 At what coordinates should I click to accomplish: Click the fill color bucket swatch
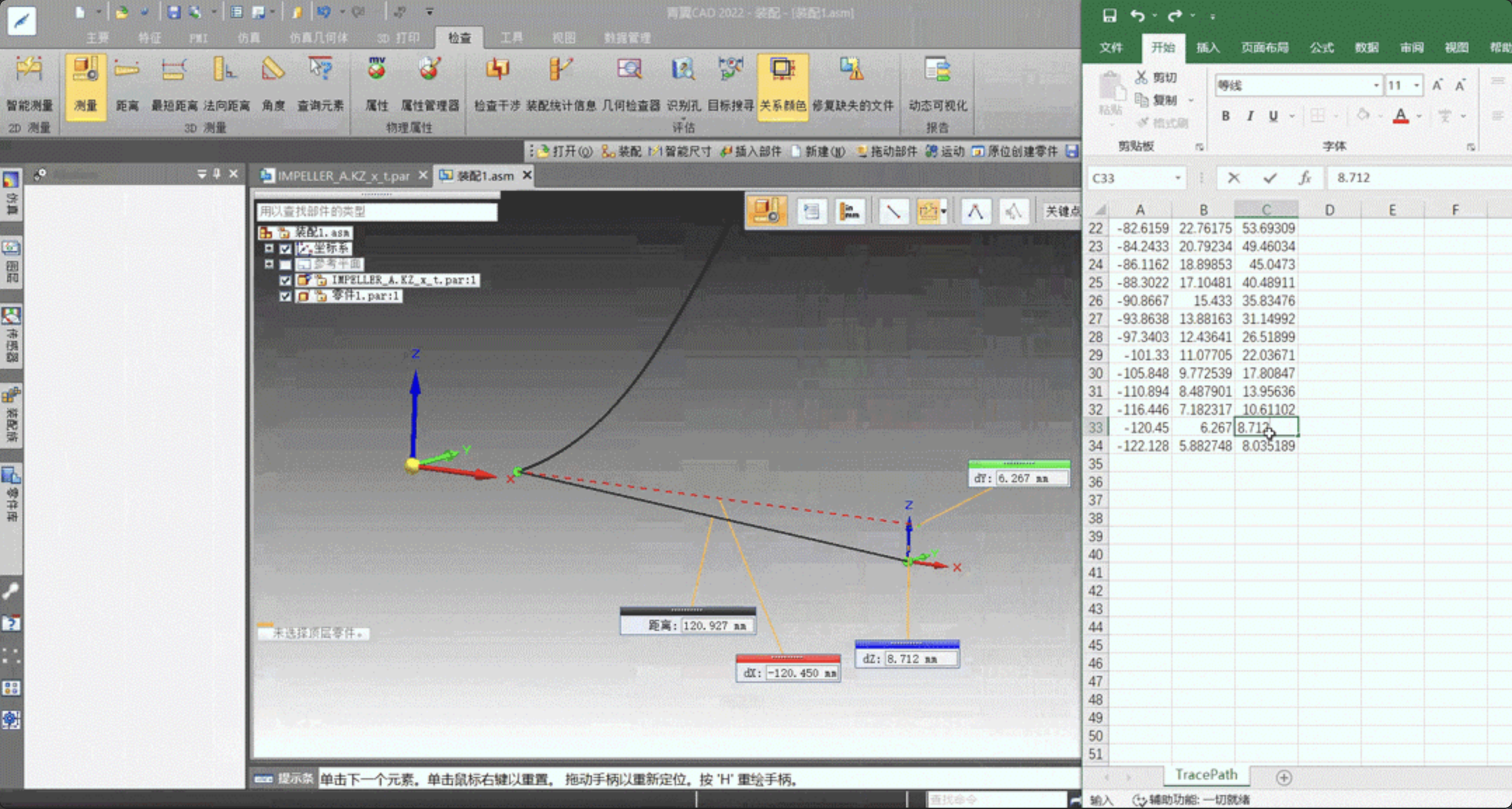pyautogui.click(x=1363, y=116)
